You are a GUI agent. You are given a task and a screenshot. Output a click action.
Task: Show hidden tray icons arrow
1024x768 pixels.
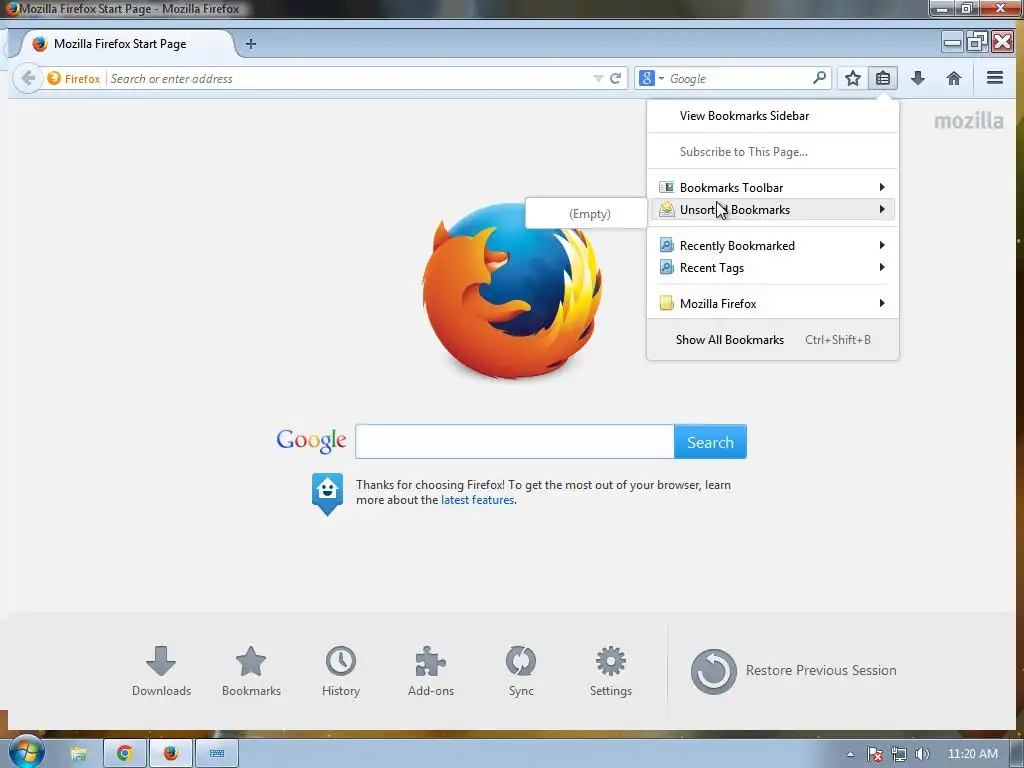tap(850, 754)
